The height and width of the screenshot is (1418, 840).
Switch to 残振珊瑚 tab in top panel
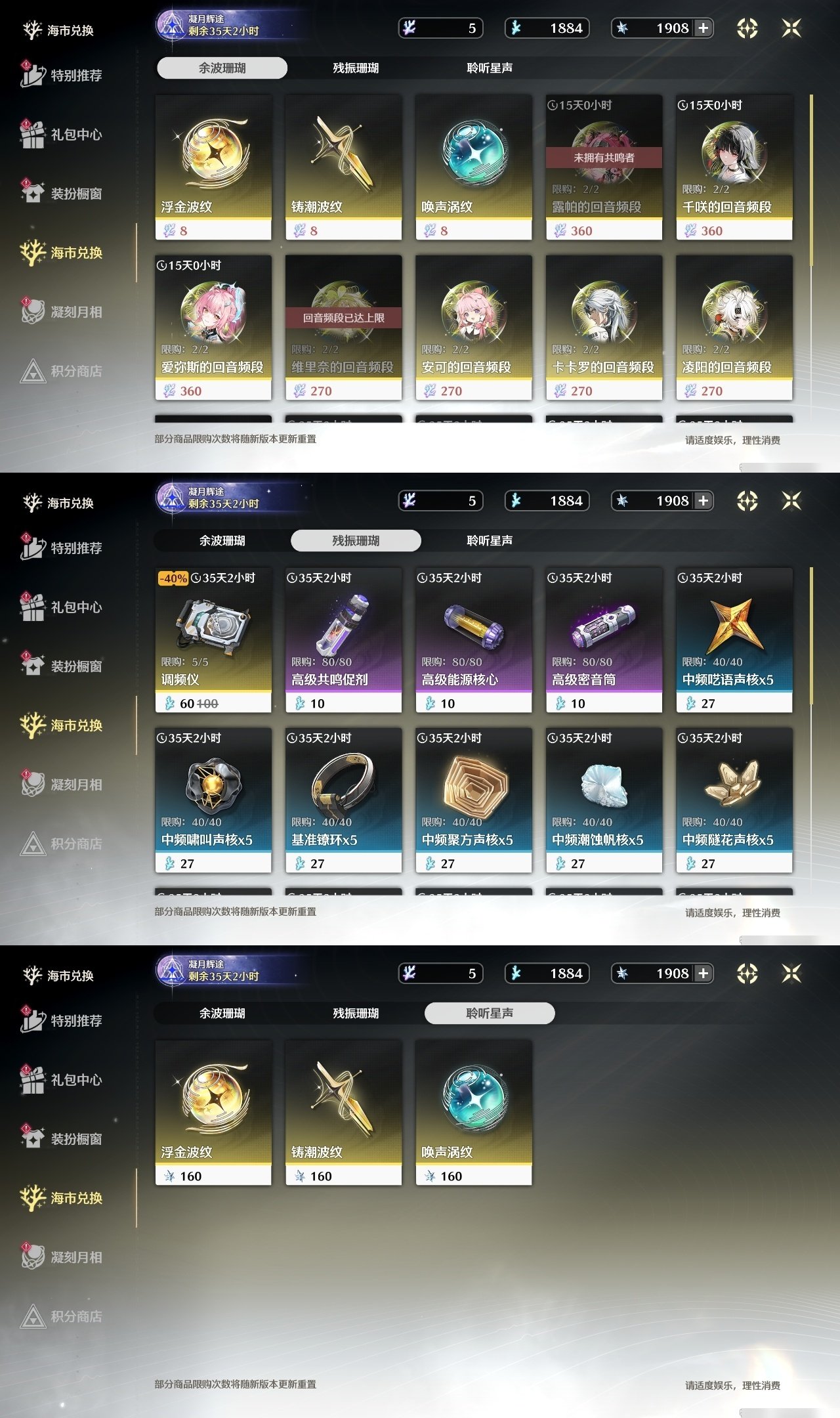[x=356, y=68]
